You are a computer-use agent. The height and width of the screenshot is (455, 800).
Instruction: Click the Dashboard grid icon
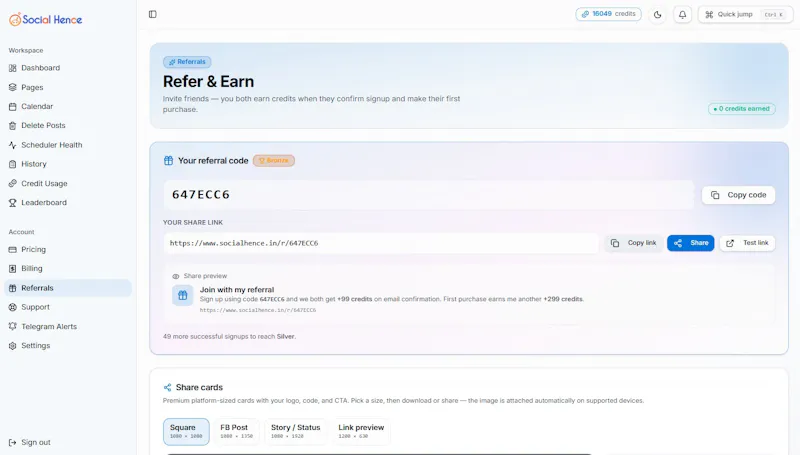[13, 68]
